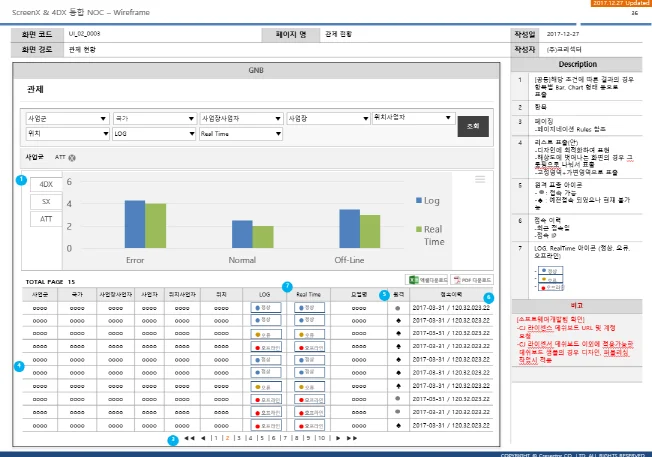
Task: Go to page 5 in pagination
Action: tap(260, 438)
